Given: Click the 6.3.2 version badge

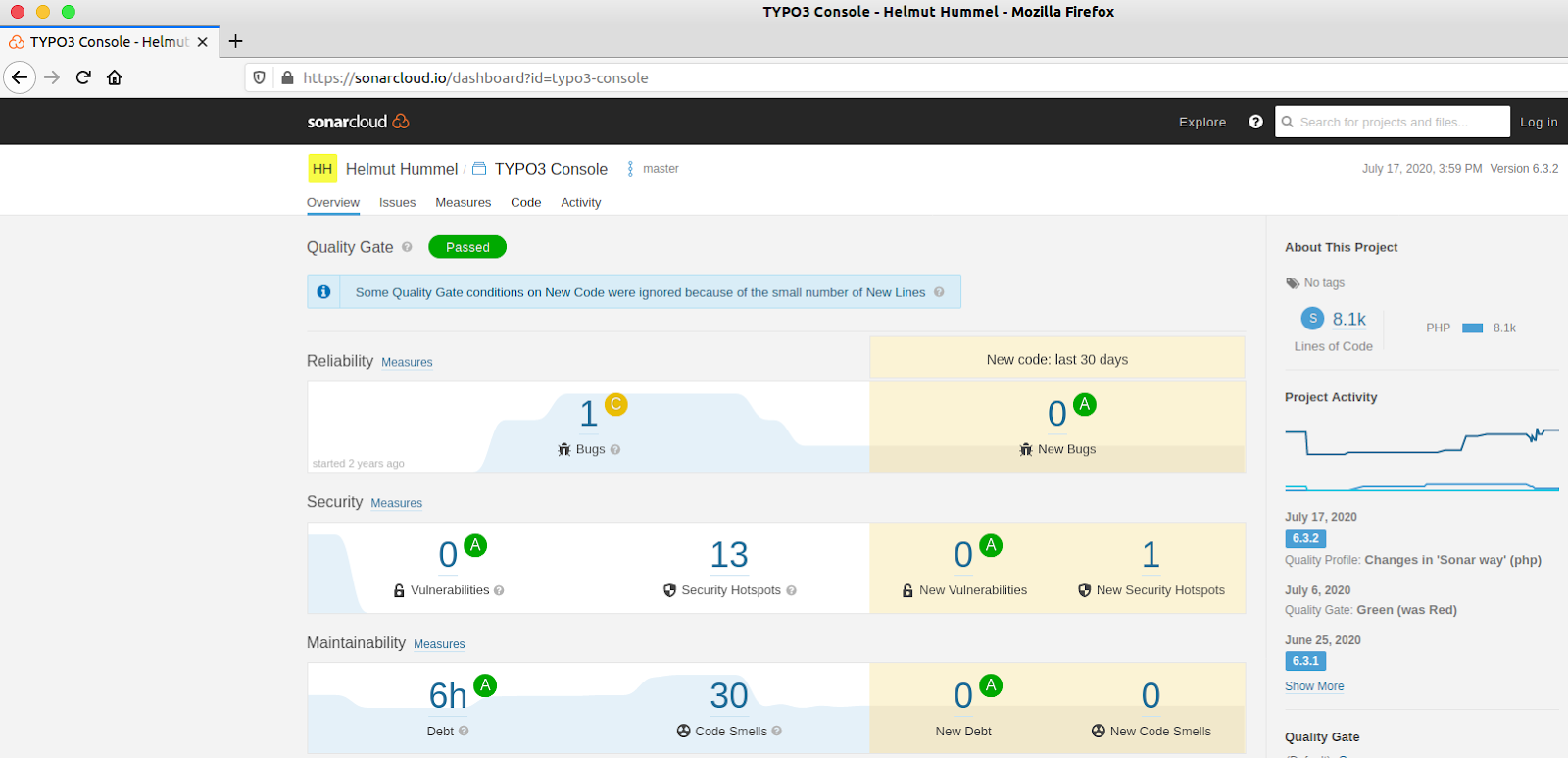Looking at the screenshot, I should [1305, 538].
